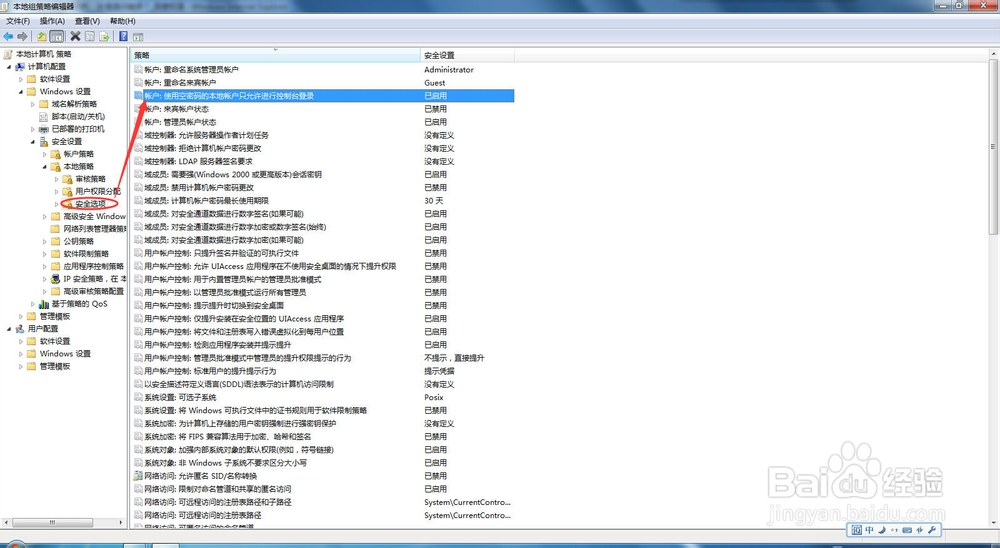Click the 脚本(启动/关机) script icon

(44, 117)
